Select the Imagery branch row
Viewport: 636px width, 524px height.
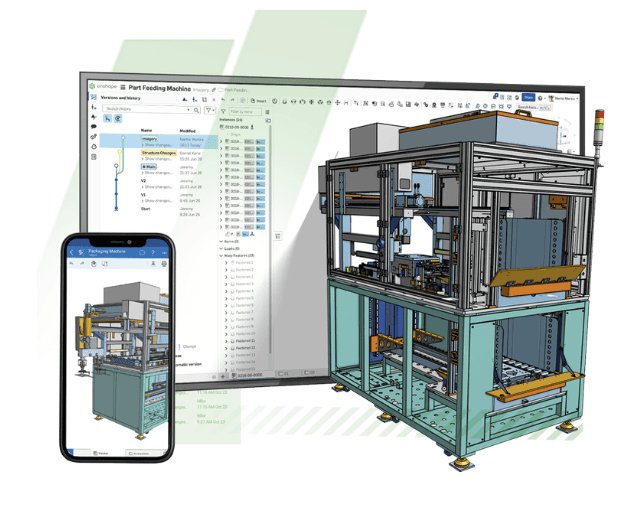[x=158, y=141]
